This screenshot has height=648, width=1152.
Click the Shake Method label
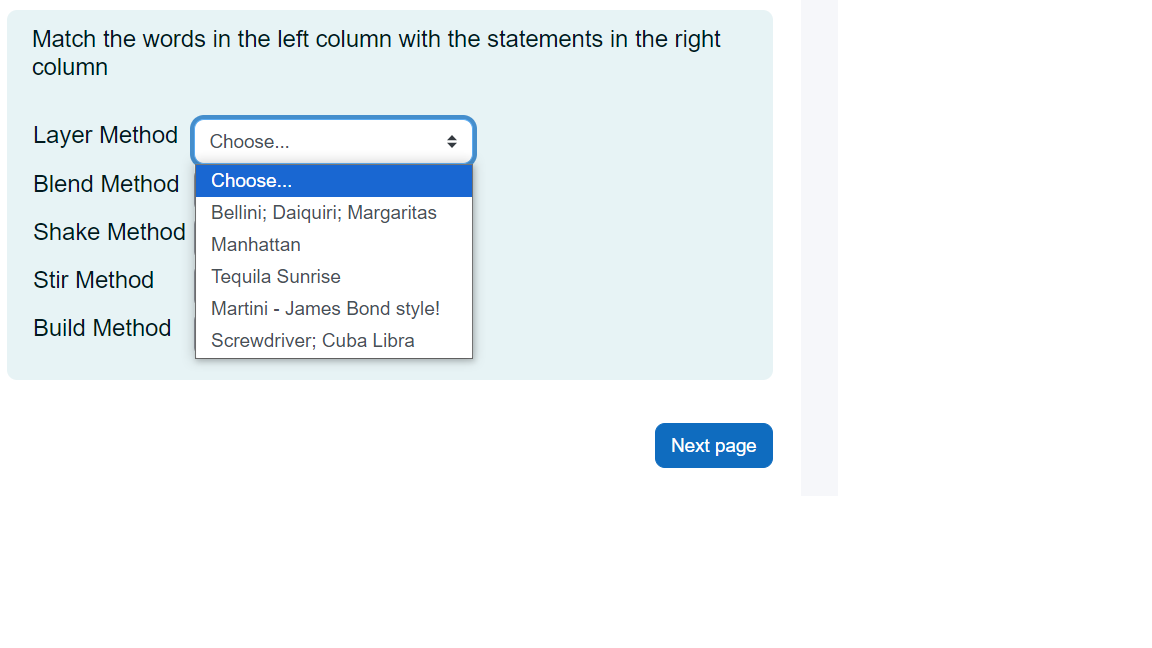[x=110, y=231]
